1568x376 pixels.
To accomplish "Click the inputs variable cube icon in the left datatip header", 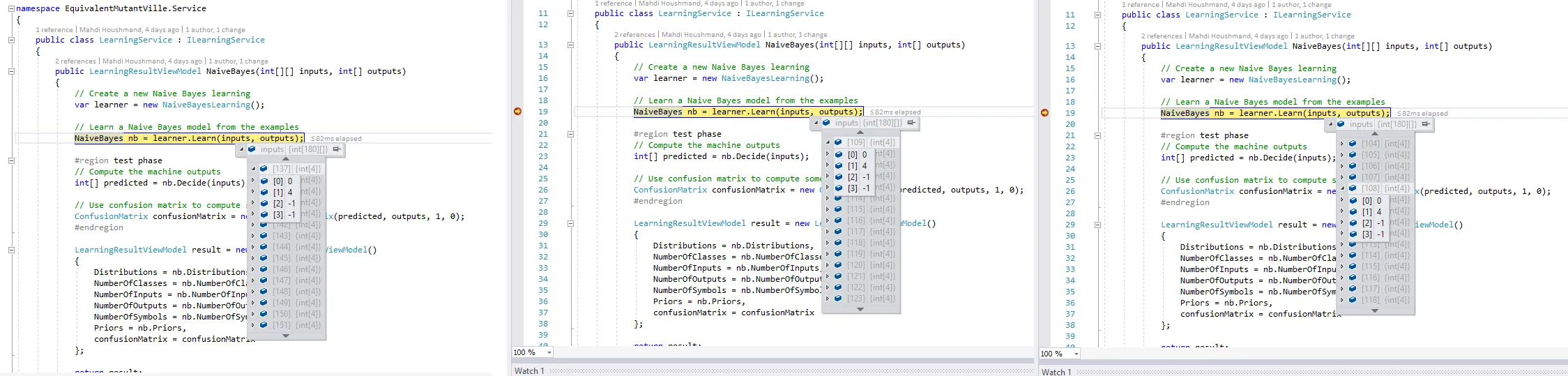I will 252,149.
